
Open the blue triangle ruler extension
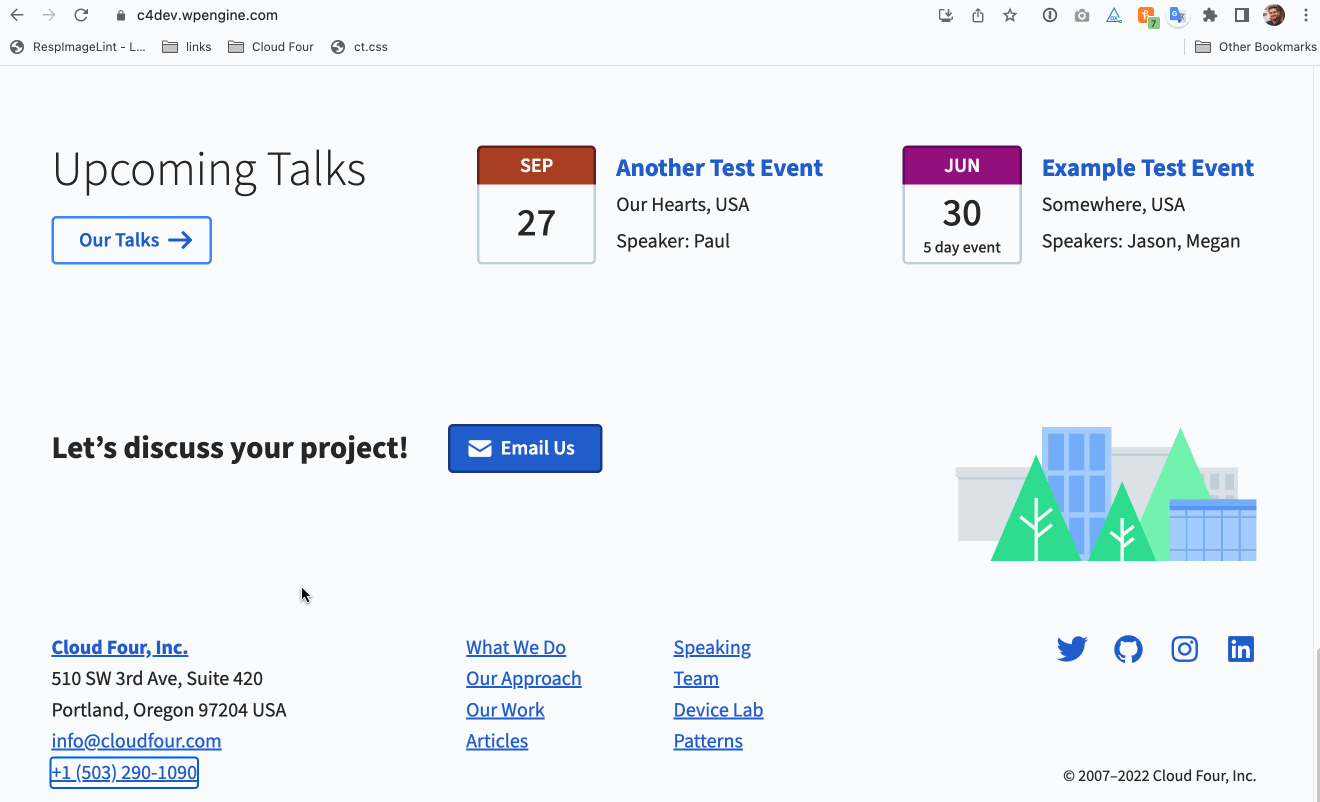tap(1114, 15)
